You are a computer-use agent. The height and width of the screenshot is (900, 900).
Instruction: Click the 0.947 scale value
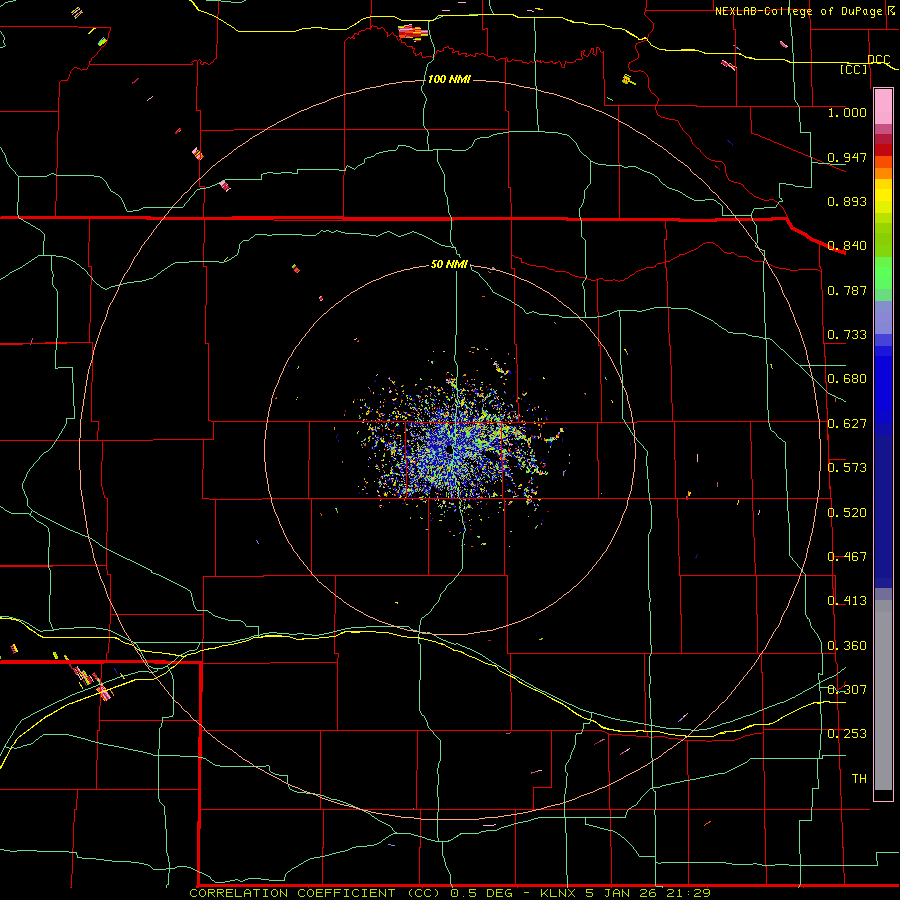(x=847, y=157)
